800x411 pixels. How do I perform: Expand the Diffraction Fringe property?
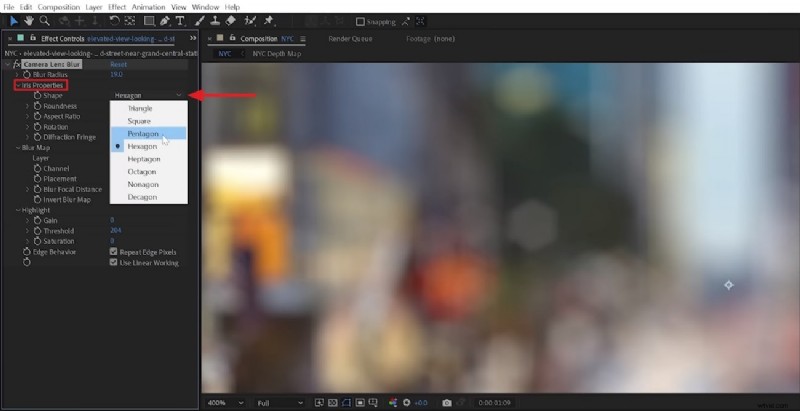coord(28,137)
